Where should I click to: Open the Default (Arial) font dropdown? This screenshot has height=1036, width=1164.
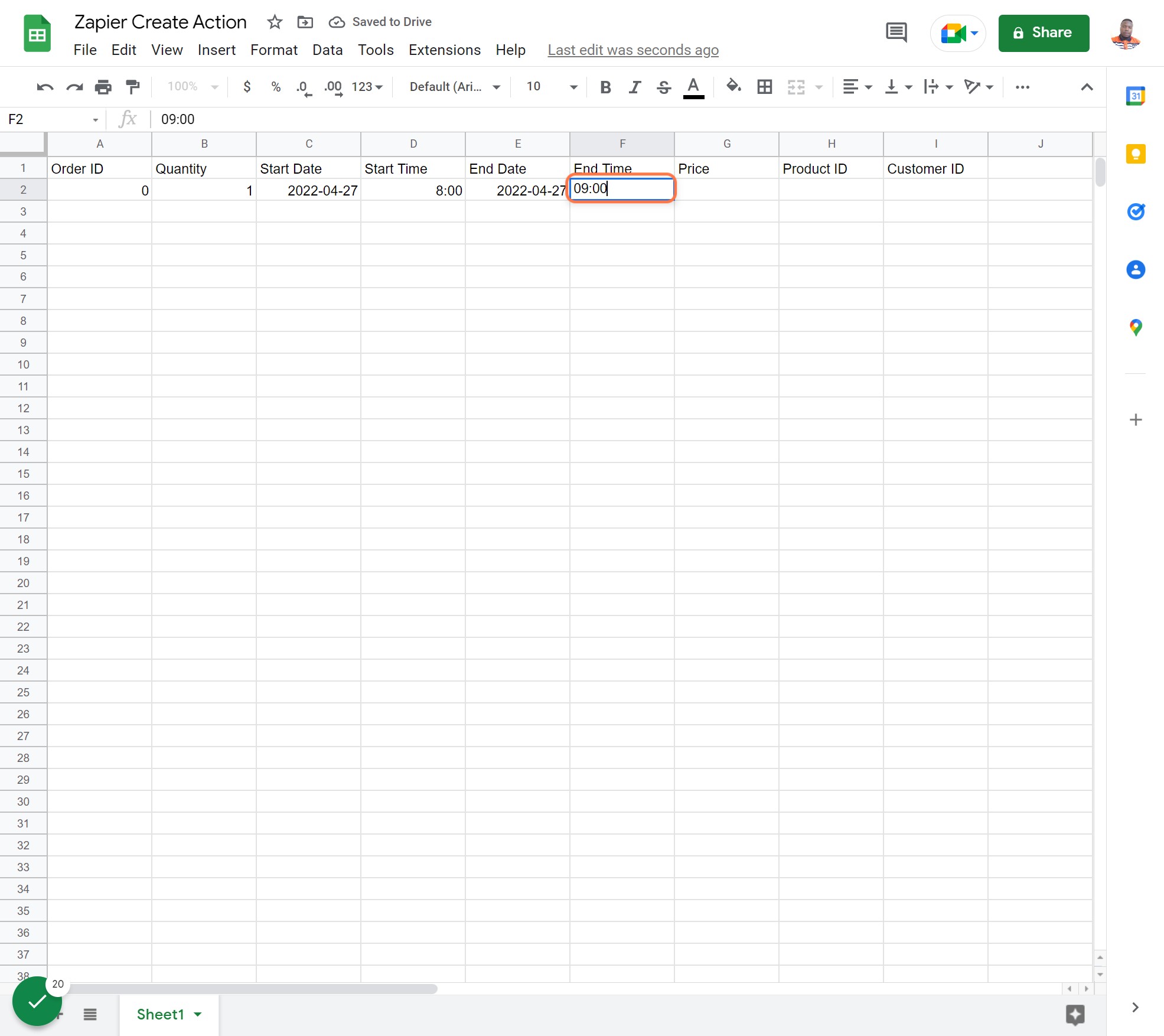(455, 87)
